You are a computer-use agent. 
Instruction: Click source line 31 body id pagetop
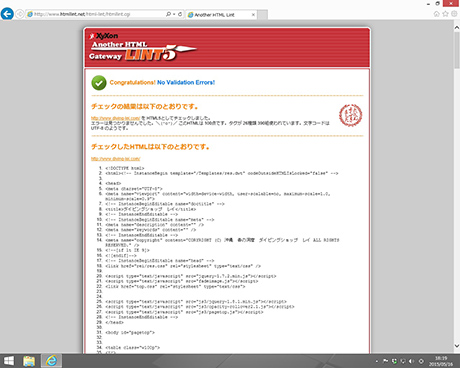(130, 332)
